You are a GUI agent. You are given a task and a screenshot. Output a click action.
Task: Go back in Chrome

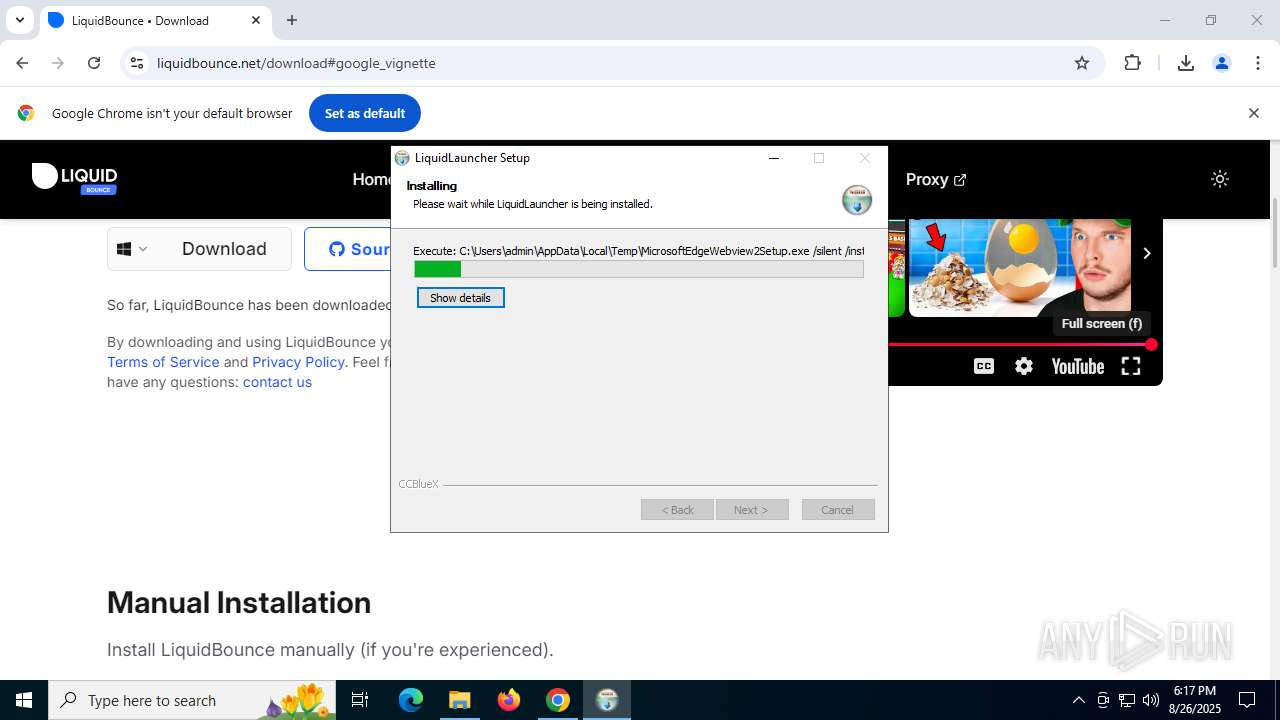pos(22,63)
